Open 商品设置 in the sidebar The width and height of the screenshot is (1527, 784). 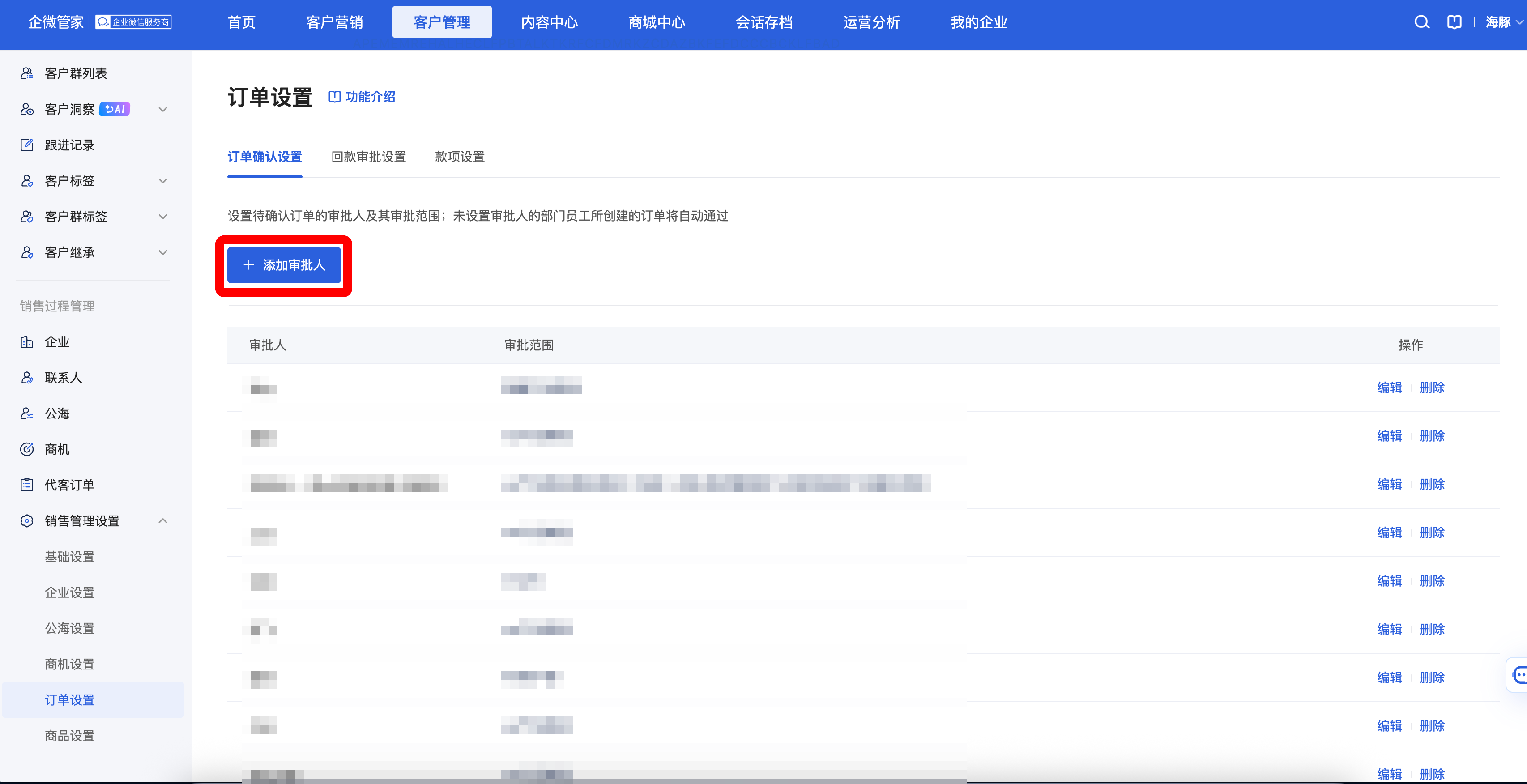70,735
